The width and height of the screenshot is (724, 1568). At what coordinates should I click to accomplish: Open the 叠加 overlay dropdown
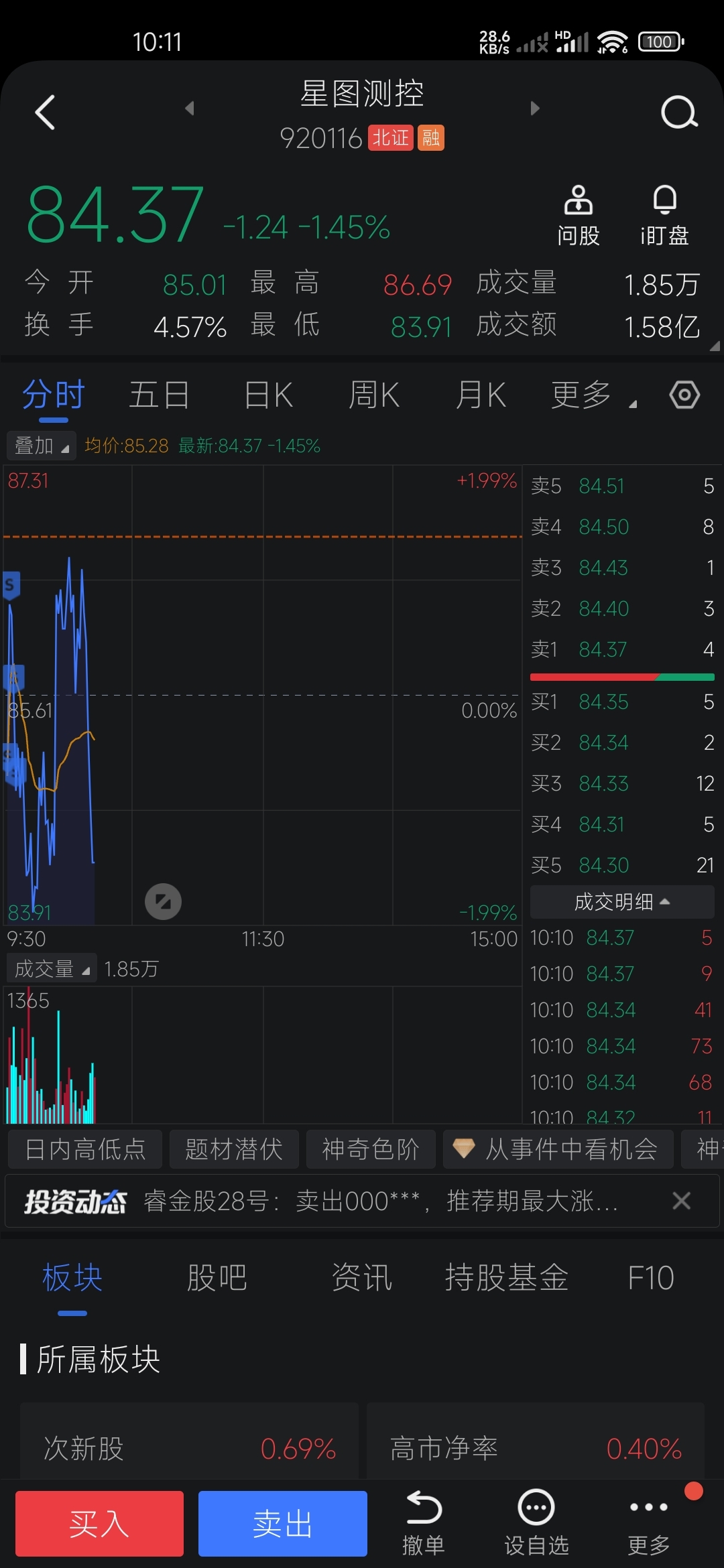pyautogui.click(x=41, y=446)
